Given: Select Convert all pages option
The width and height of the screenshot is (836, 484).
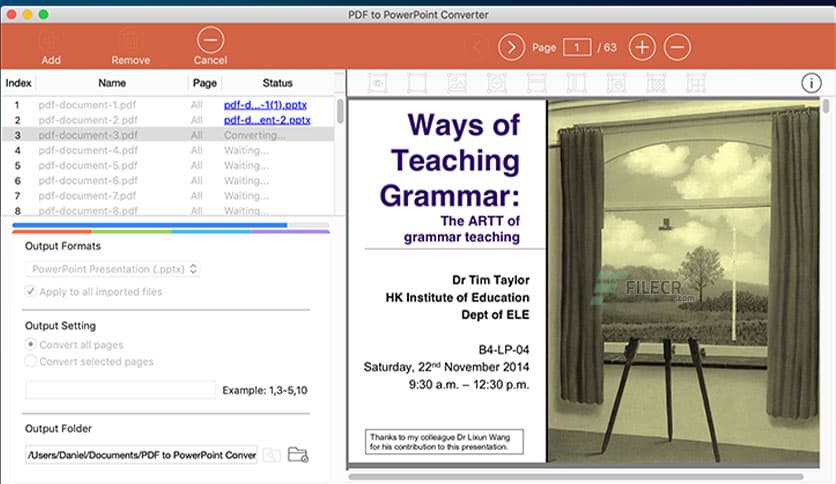Looking at the screenshot, I should tap(30, 344).
